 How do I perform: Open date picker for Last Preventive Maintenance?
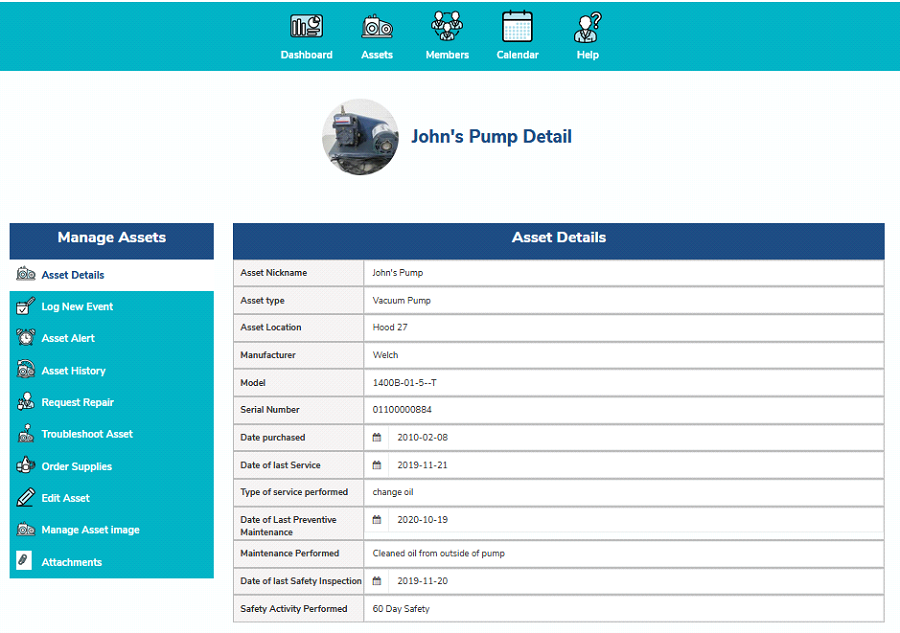[377, 520]
